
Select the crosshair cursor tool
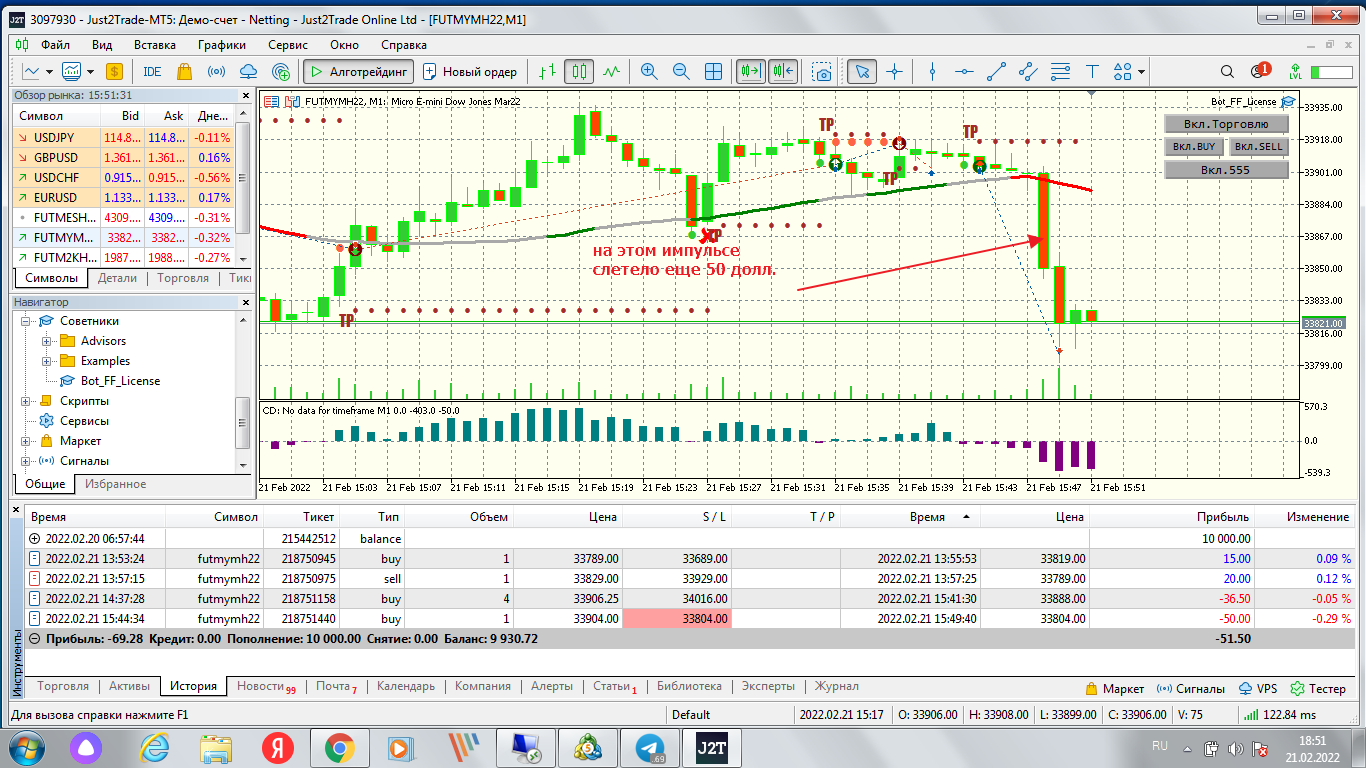[x=894, y=71]
